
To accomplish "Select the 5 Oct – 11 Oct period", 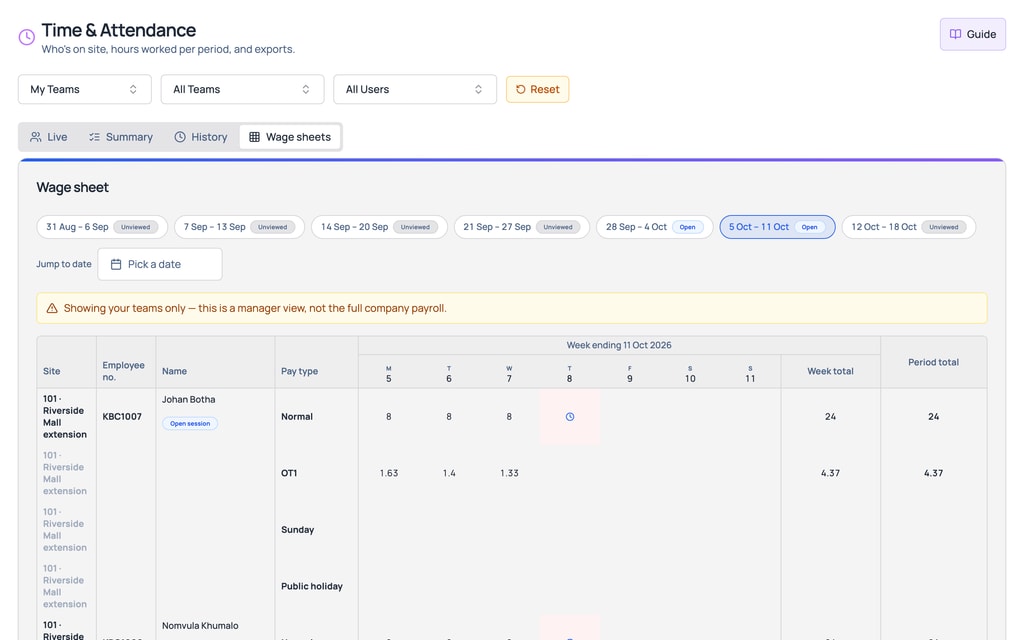I will pyautogui.click(x=777, y=227).
